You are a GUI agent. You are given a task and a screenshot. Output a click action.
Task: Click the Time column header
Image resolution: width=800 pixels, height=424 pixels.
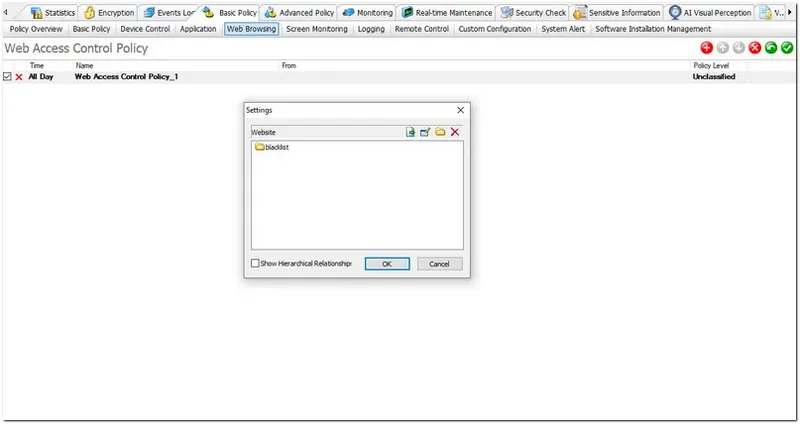tap(37, 65)
